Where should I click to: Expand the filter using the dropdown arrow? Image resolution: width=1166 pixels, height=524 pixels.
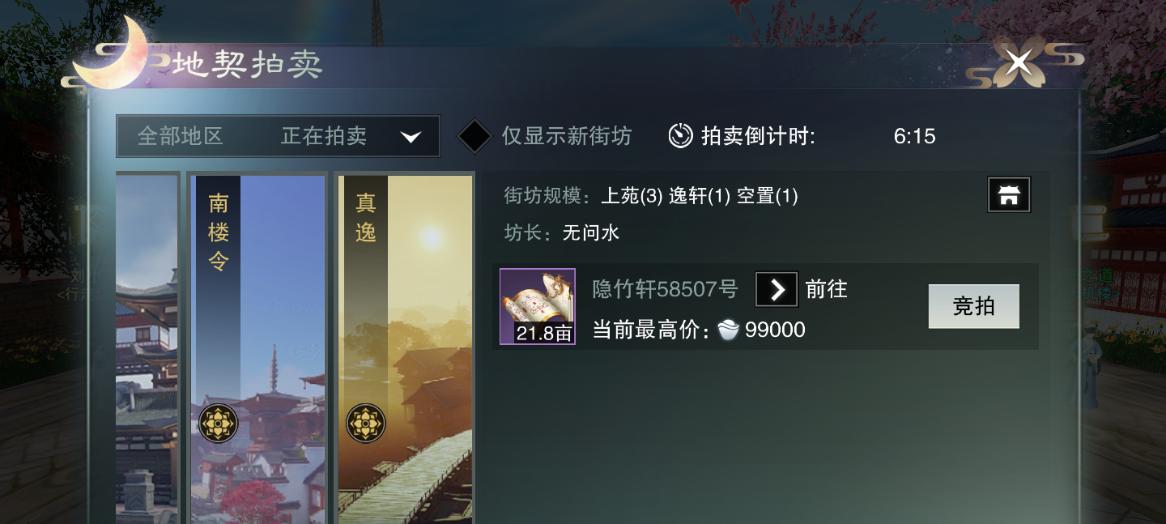point(410,137)
